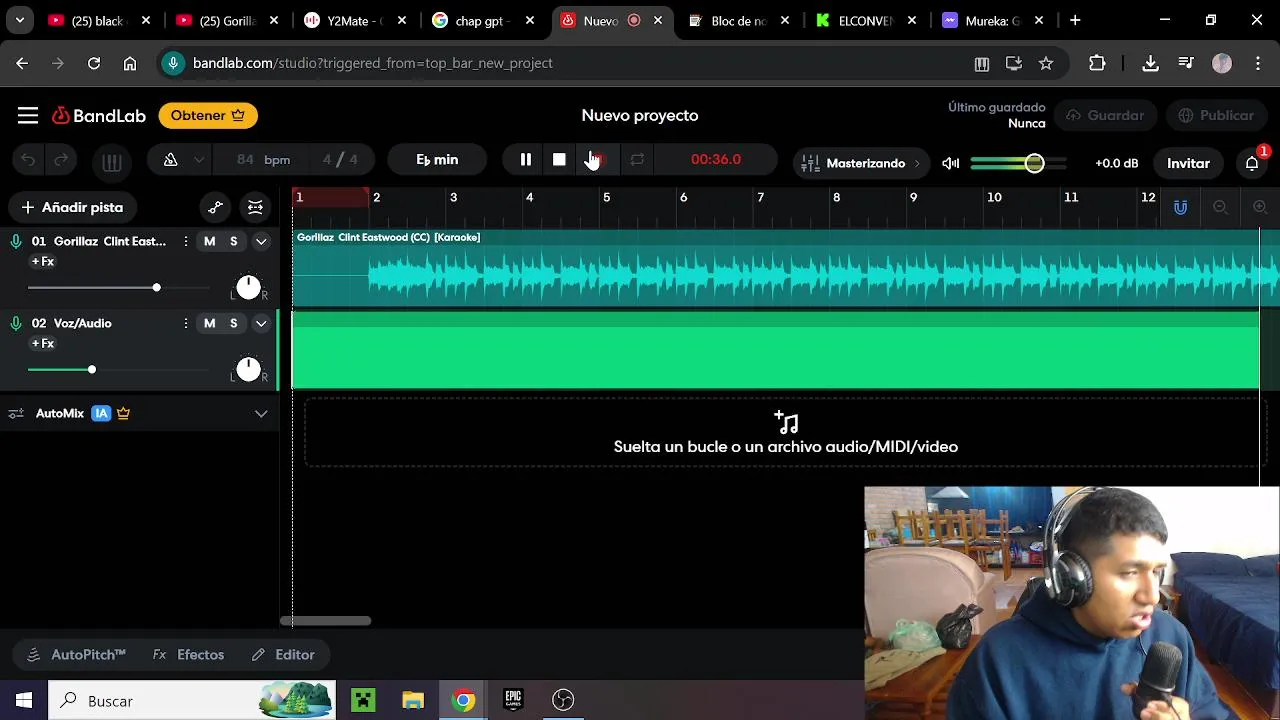Mute the Voz/Audio track
1280x720 pixels.
pos(209,323)
